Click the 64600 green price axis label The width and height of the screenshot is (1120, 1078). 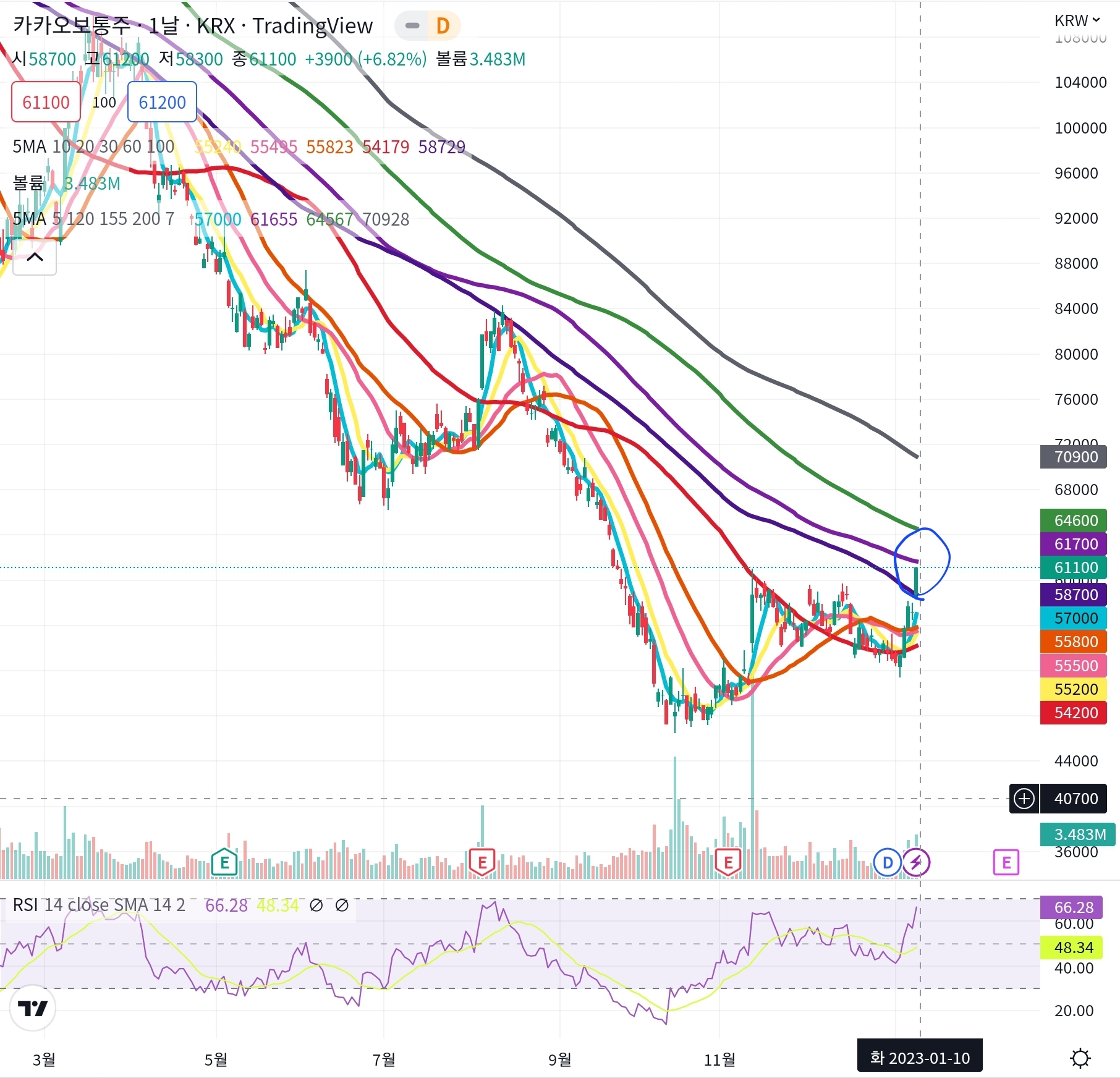point(1074,520)
